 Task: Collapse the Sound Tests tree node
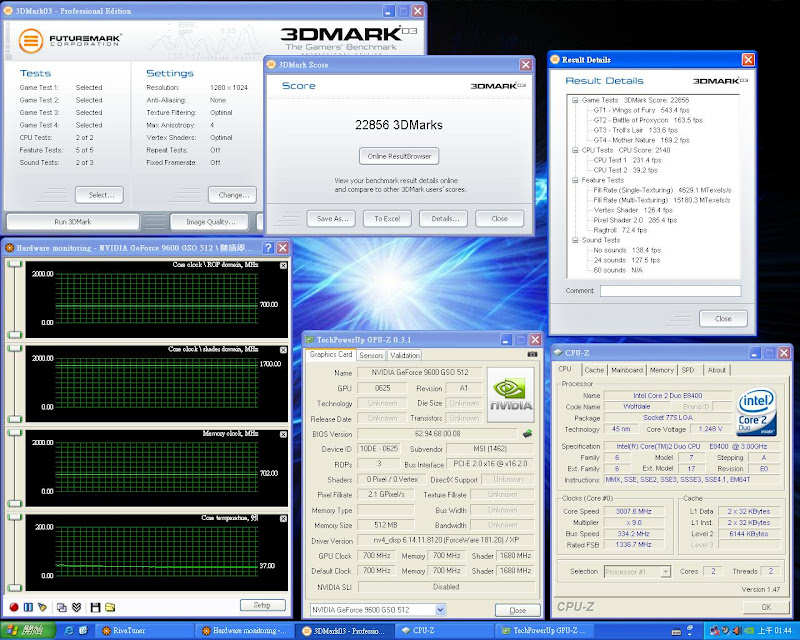pyautogui.click(x=575, y=240)
